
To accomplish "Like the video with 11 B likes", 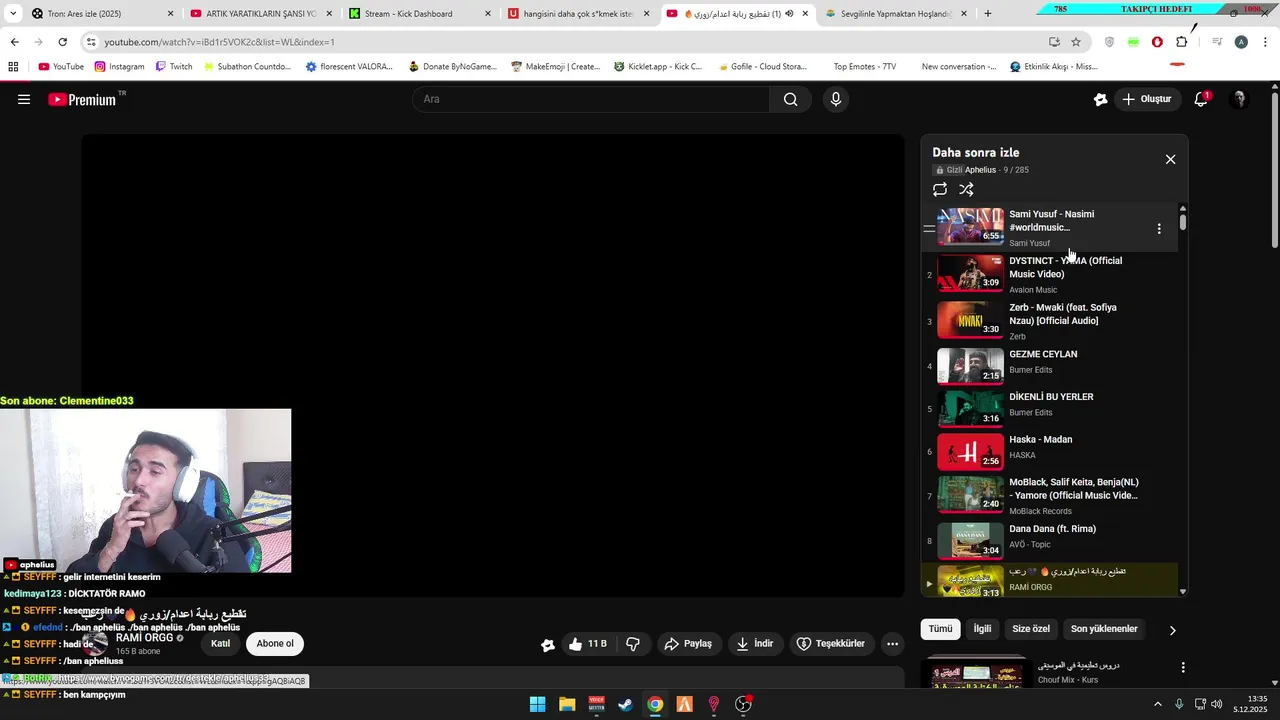I will [588, 644].
